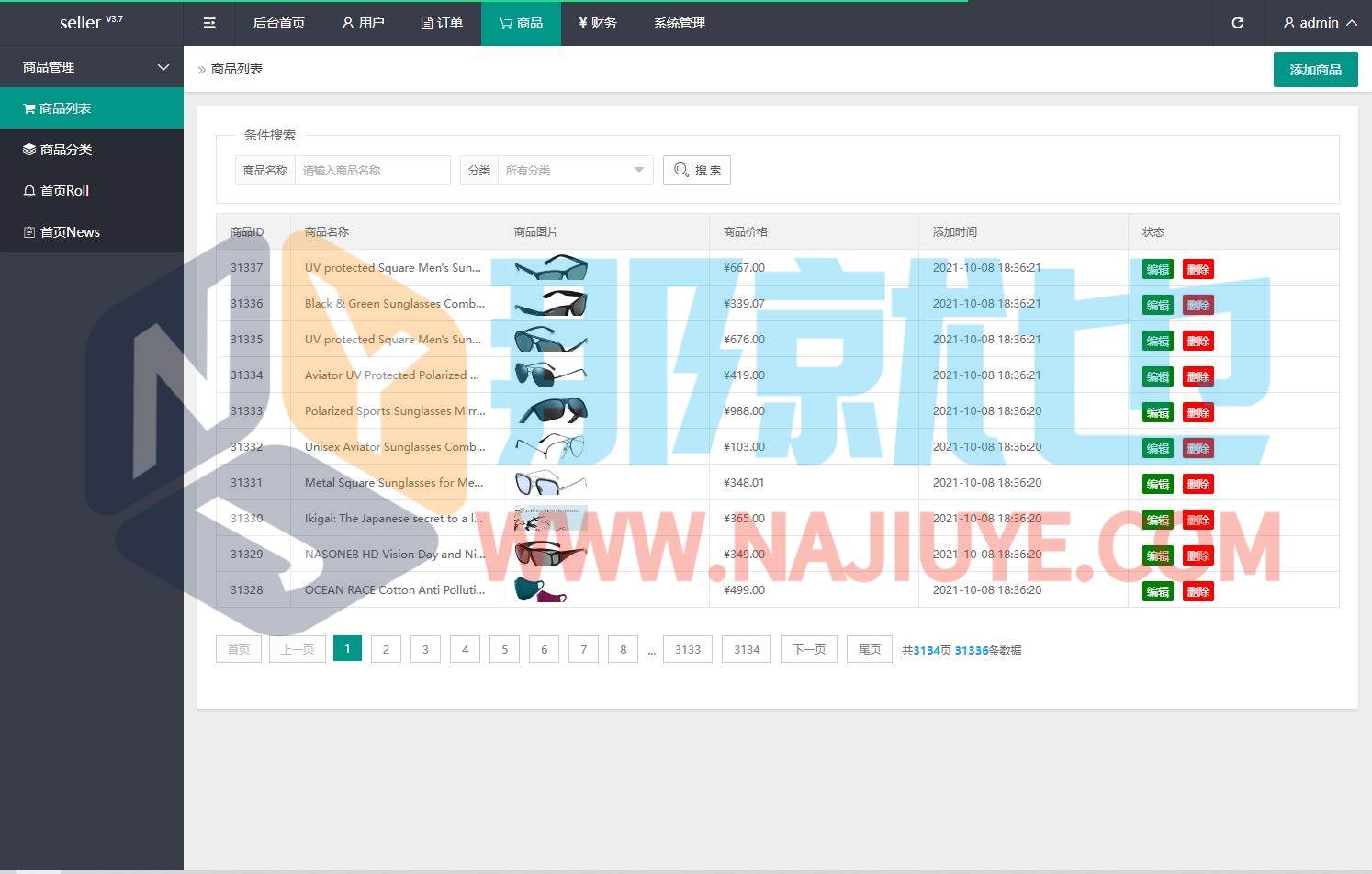Open 商品分类 in the sidebar
The image size is (1372, 874).
pos(66,150)
